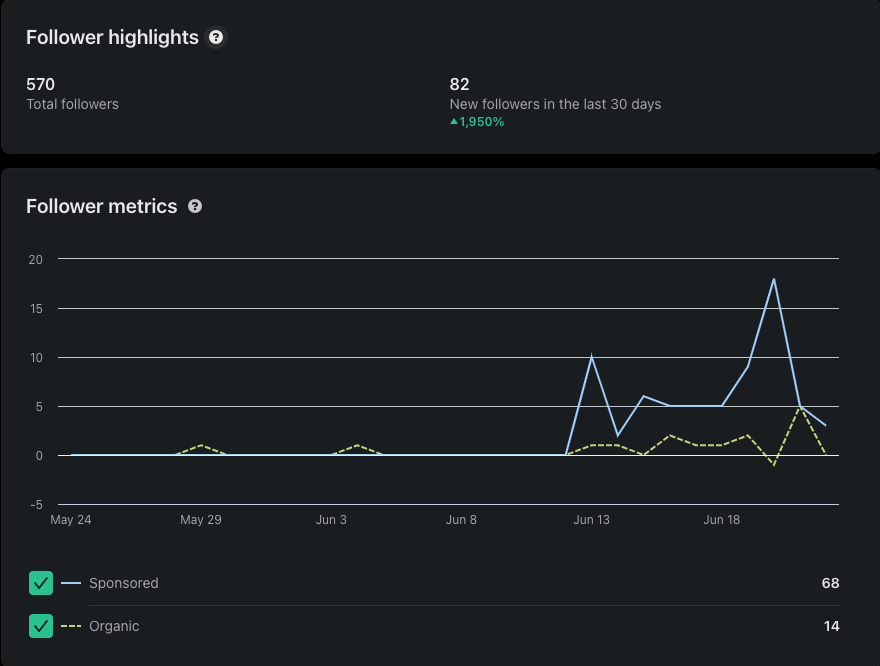Click the 82 new followers figure
This screenshot has width=880, height=666.
pyautogui.click(x=460, y=84)
